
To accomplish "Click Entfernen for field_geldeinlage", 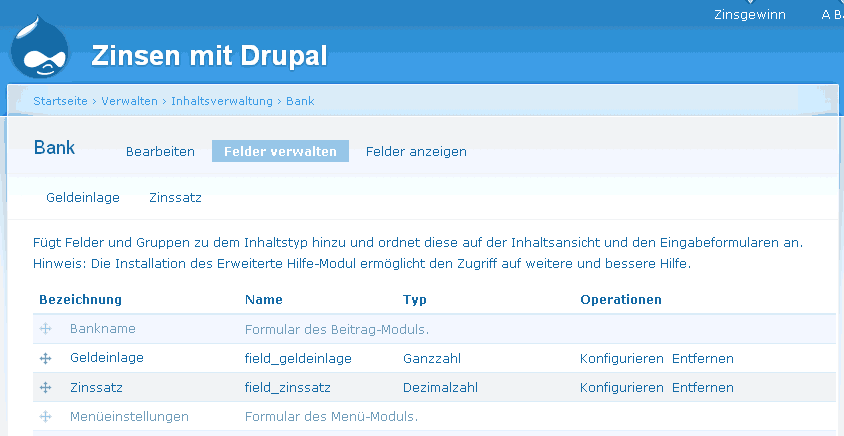I will [702, 358].
